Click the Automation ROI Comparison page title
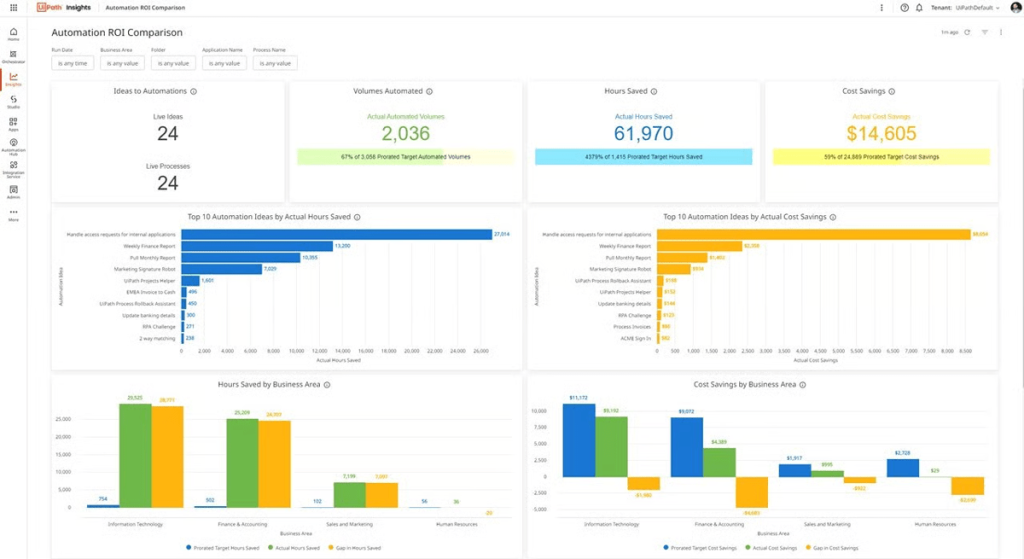 coord(117,33)
